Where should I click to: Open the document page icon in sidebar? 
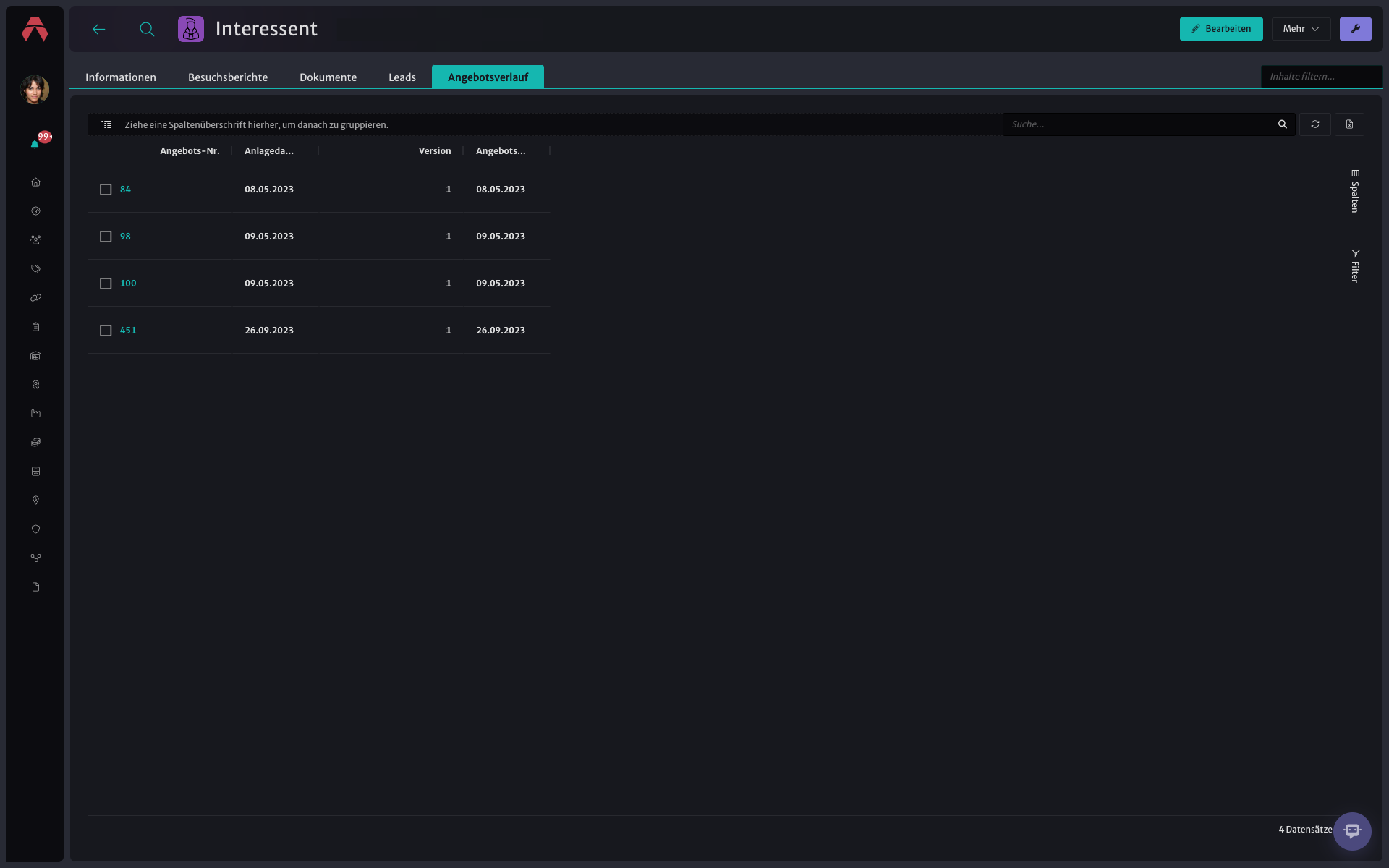(x=35, y=587)
